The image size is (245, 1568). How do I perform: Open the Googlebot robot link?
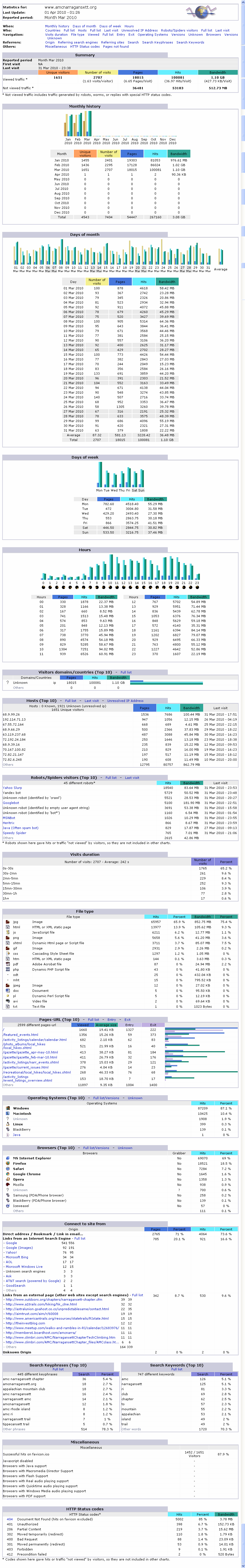pos(11,803)
